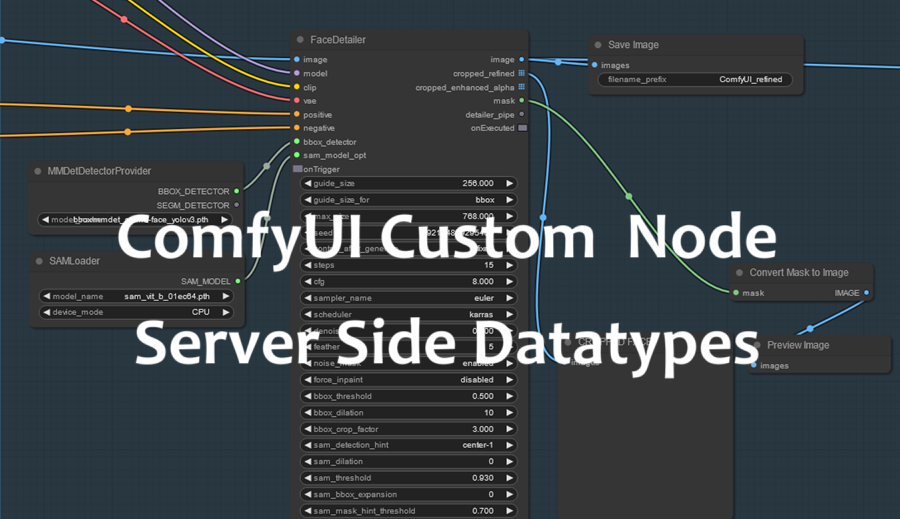Image resolution: width=900 pixels, height=519 pixels.
Task: Click the filename_prefix text field
Action: pyautogui.click(x=696, y=79)
